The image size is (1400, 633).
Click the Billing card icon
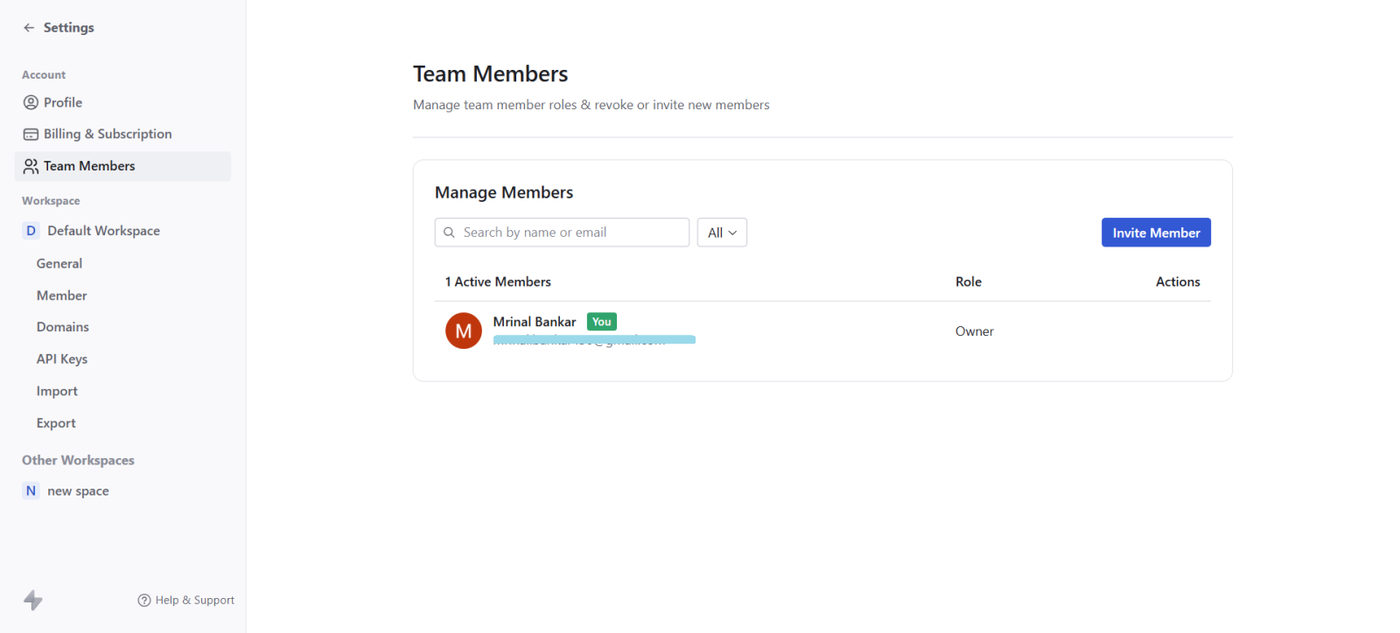(x=31, y=134)
